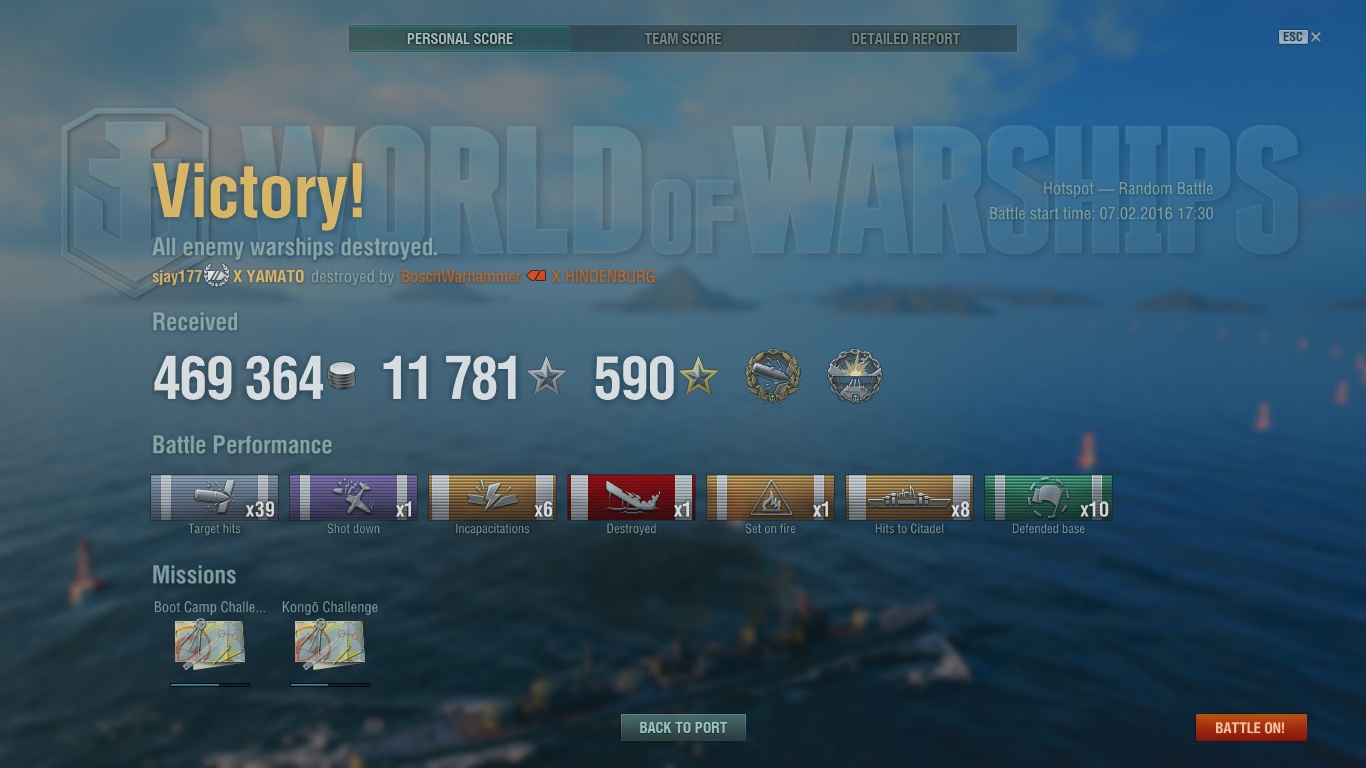Select the Hits to Citadel ribbon

909,497
